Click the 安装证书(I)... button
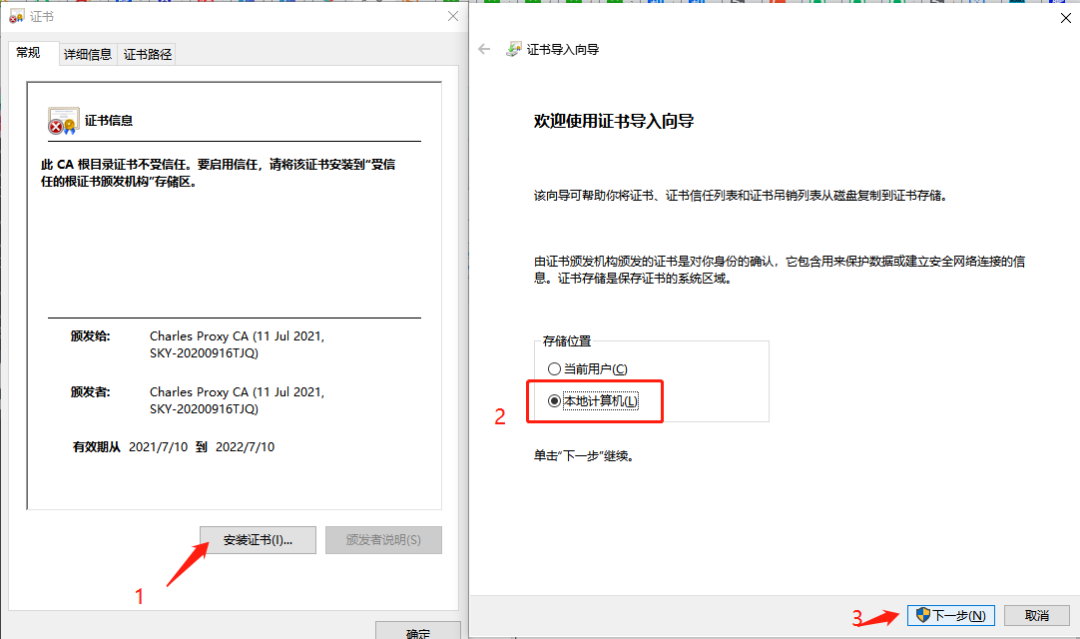Screen dimensions: 1080x639 (x=258, y=540)
